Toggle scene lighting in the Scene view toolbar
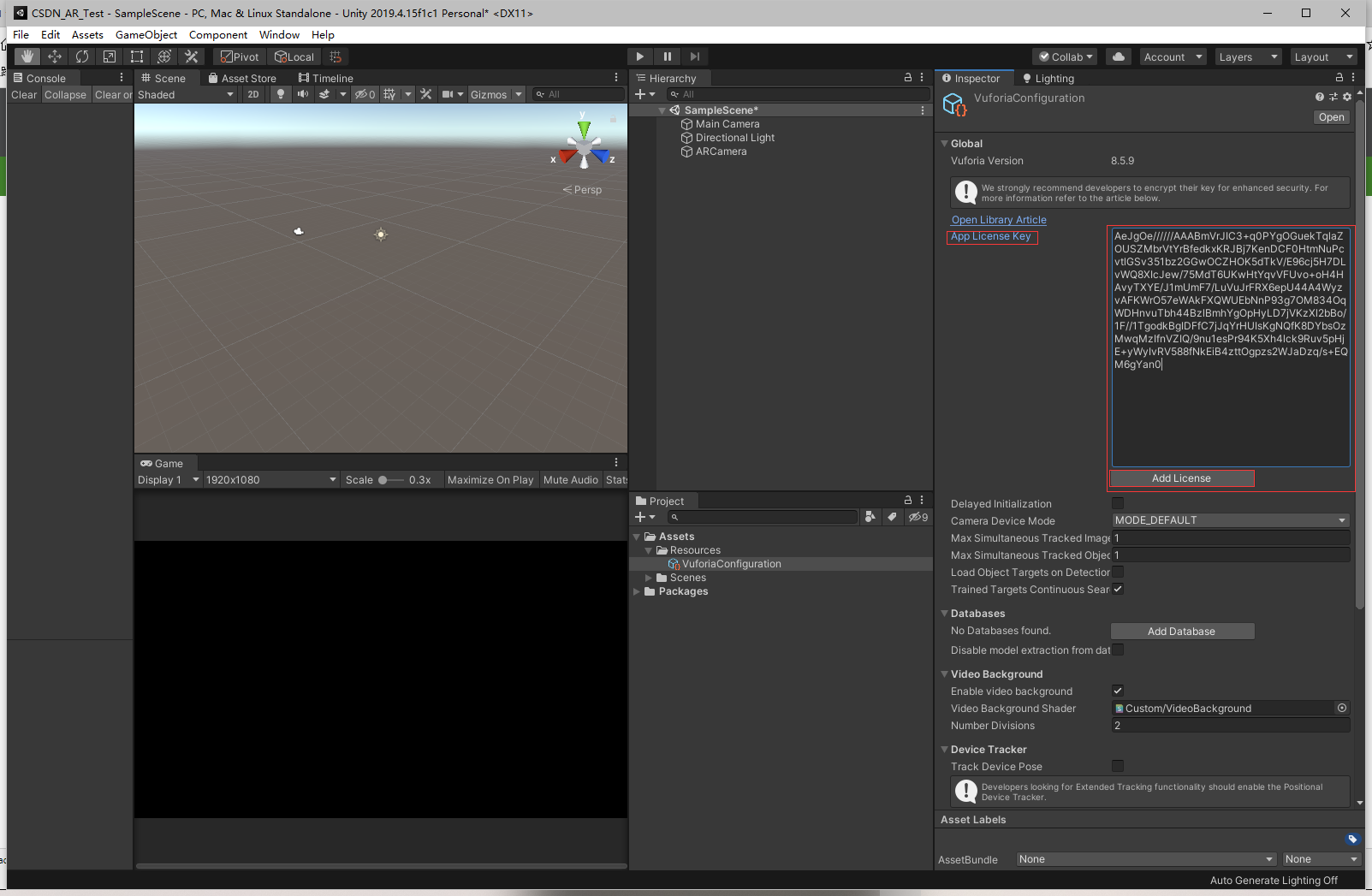The image size is (1372, 896). point(281,94)
